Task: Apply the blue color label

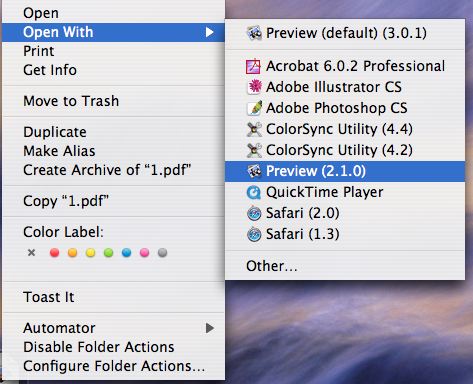Action: click(126, 253)
